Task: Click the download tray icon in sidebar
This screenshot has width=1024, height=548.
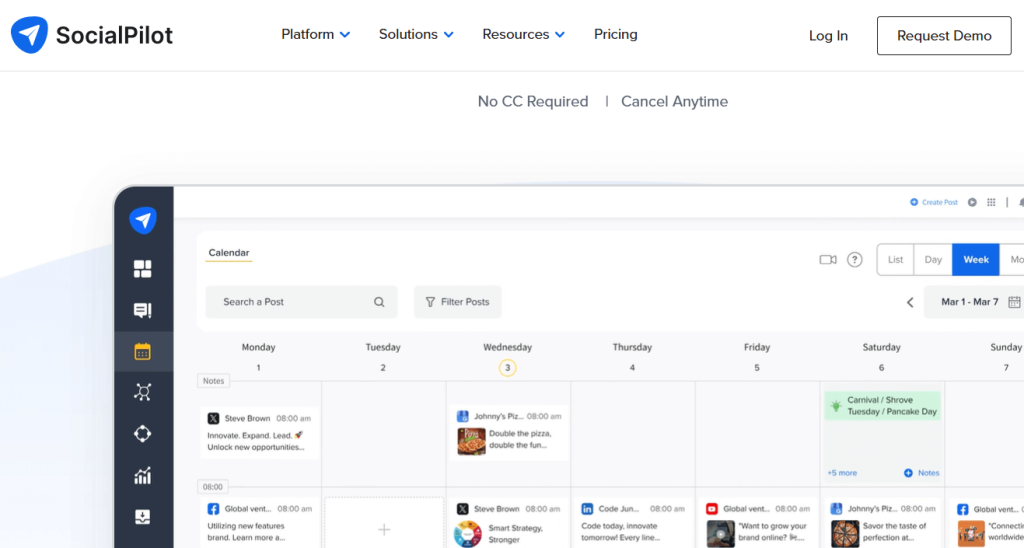Action: pyautogui.click(x=142, y=517)
